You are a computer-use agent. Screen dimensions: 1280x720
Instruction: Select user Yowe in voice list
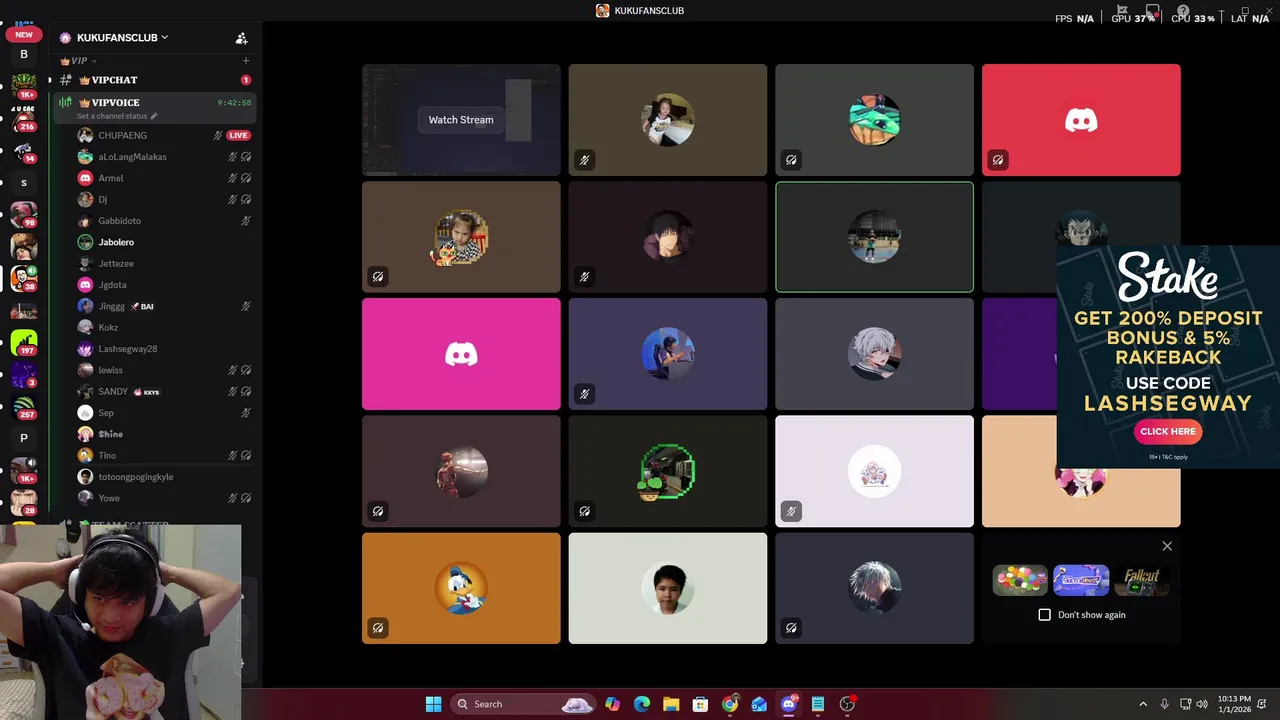click(164, 498)
